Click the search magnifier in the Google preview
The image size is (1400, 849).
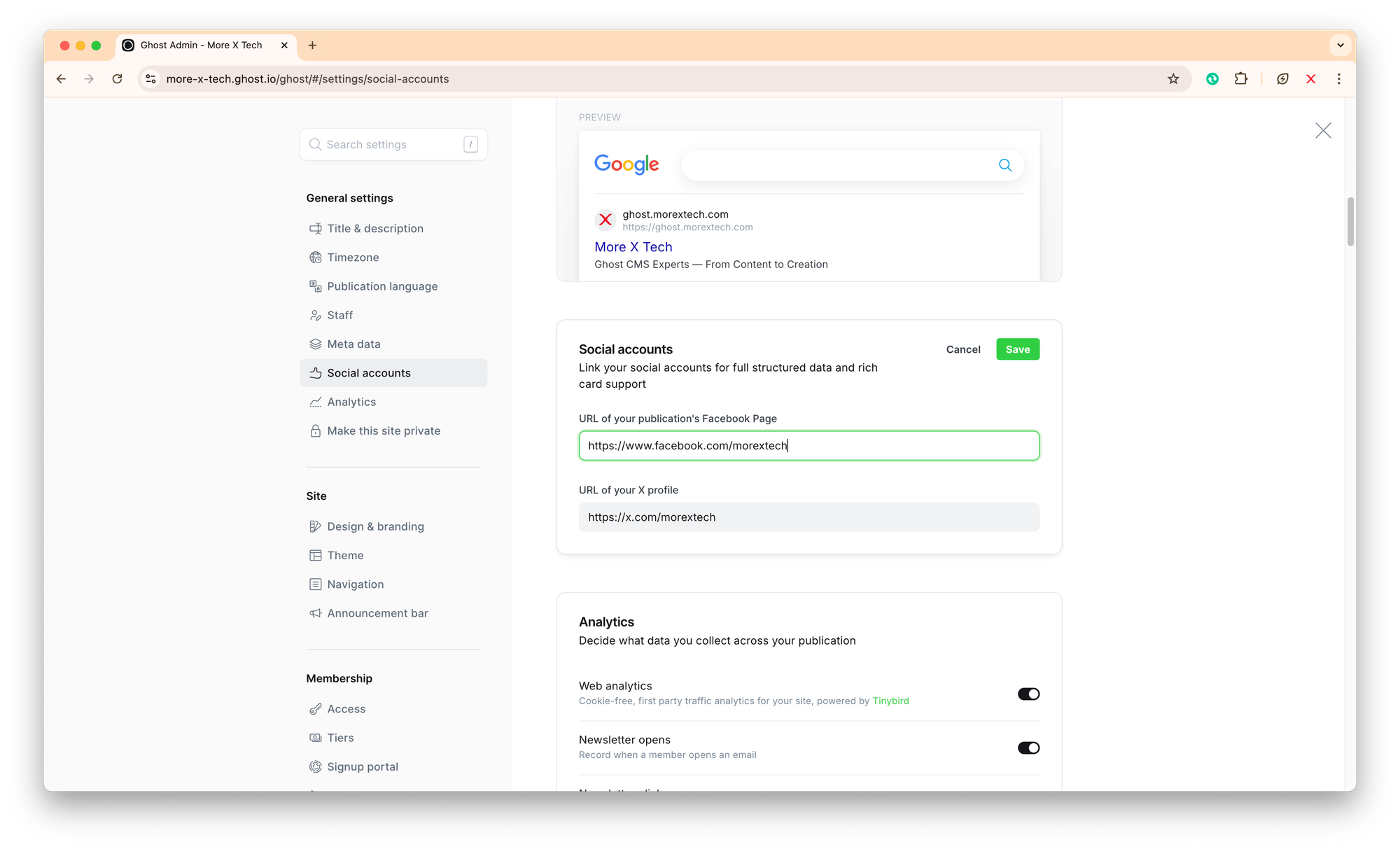click(x=1004, y=165)
